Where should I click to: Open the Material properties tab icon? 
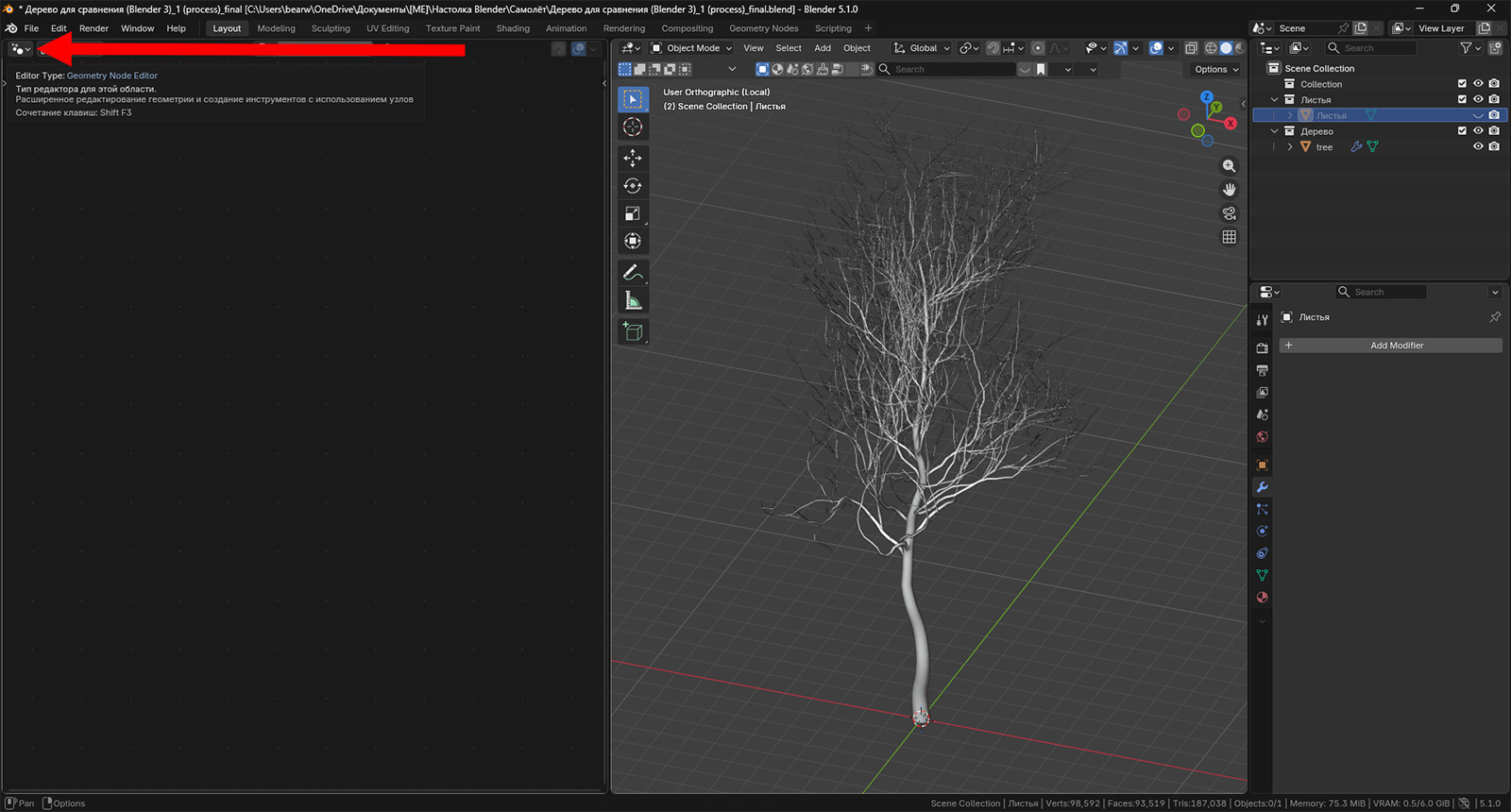pyautogui.click(x=1262, y=598)
